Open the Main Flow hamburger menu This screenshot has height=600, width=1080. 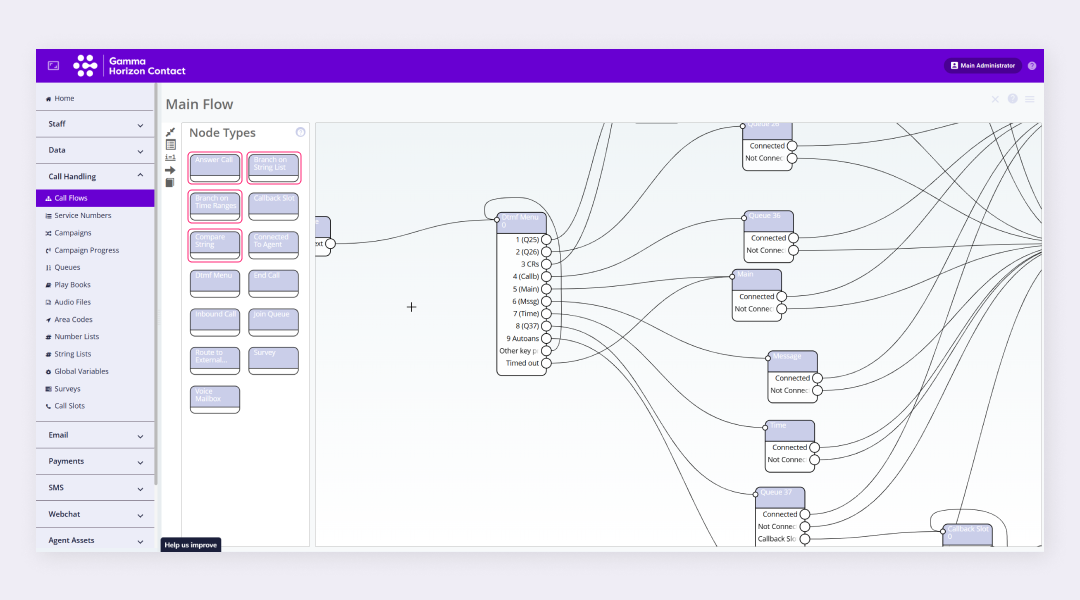(1030, 99)
